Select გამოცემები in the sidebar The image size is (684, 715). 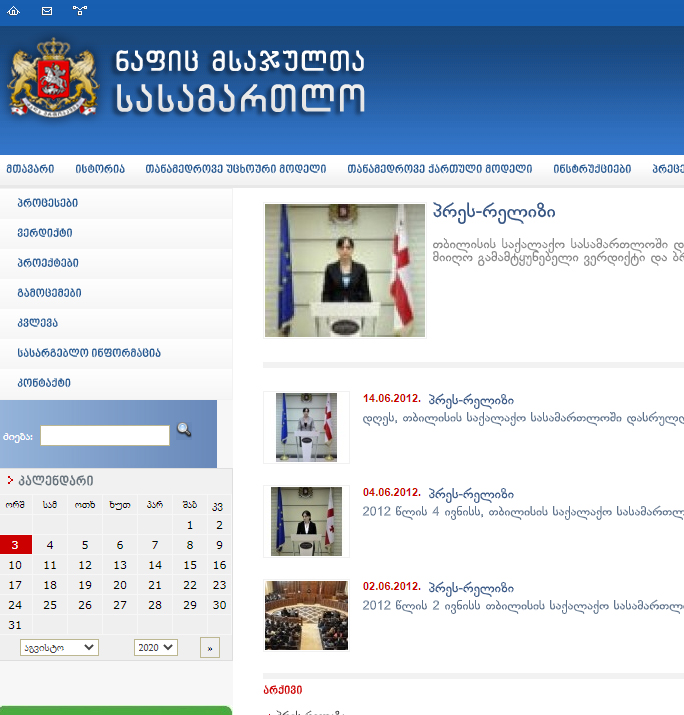(116, 293)
